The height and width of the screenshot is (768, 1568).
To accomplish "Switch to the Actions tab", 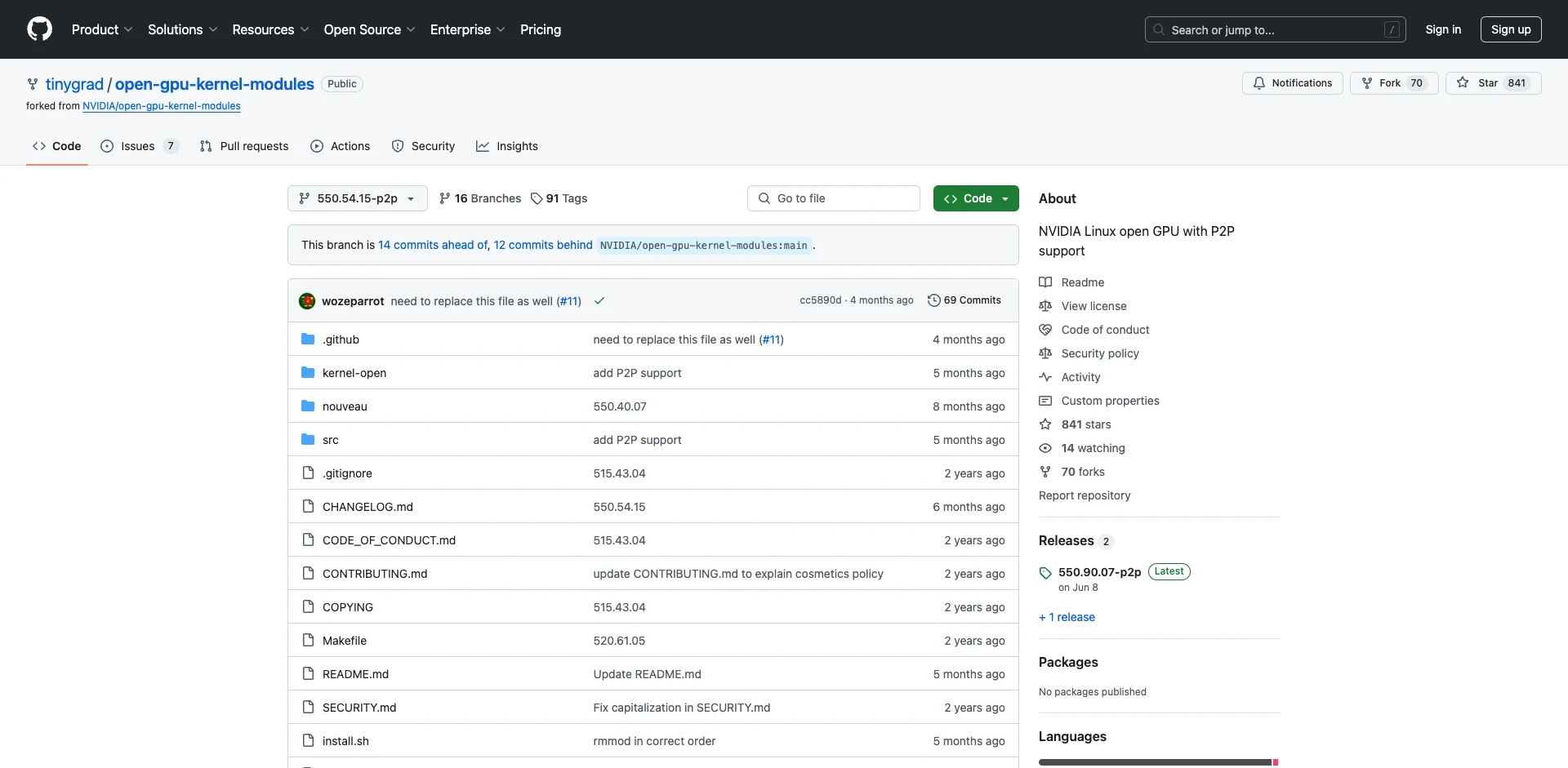I will [341, 146].
